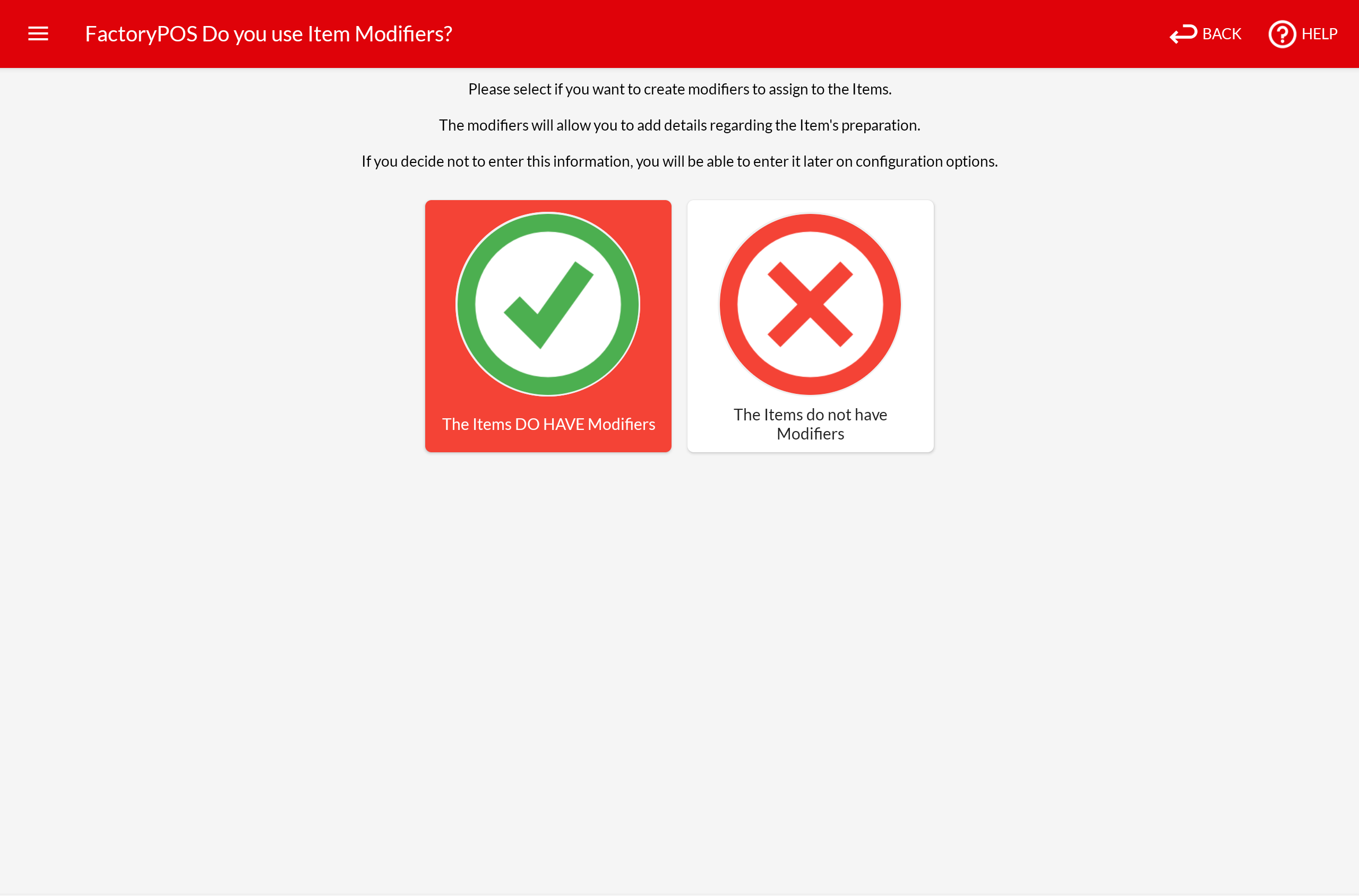Choose 'The Items DO HAVE Modifiers' label

(x=548, y=424)
